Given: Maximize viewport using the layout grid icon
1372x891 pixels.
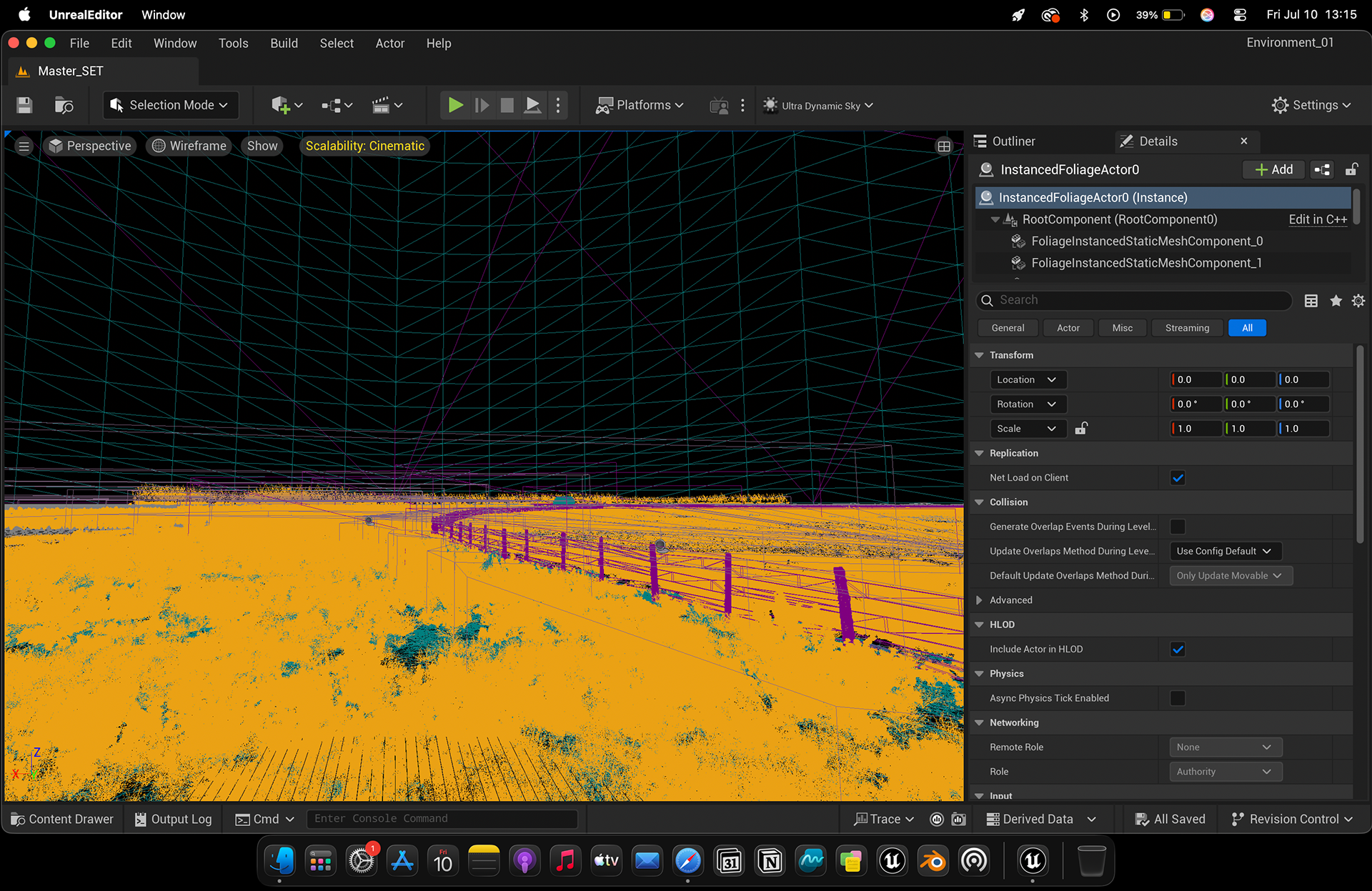Looking at the screenshot, I should pos(944,146).
